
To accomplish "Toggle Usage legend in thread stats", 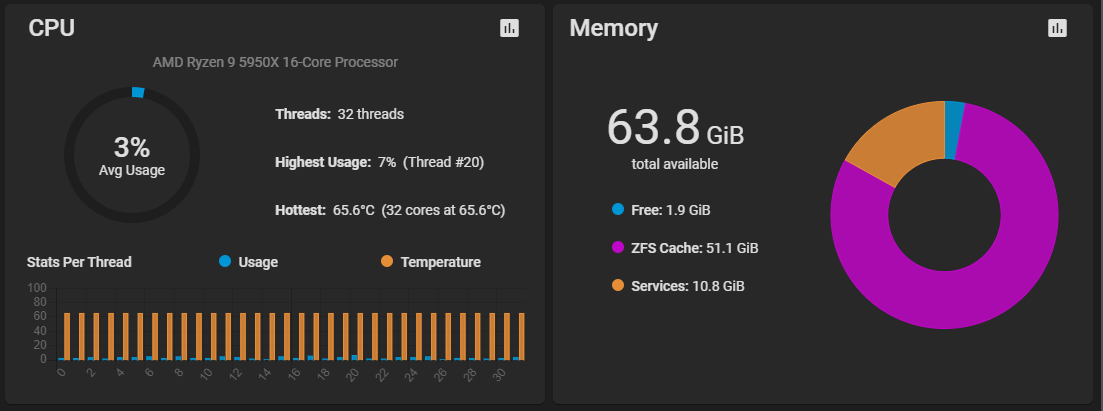I will 258,262.
